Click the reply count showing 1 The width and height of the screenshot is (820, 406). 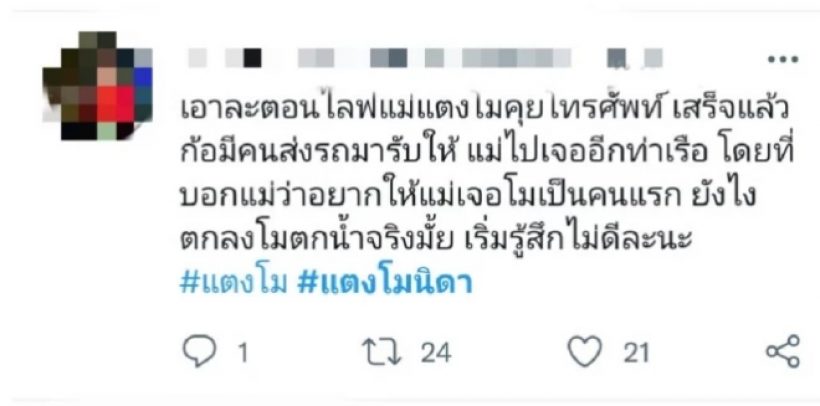tap(242, 353)
